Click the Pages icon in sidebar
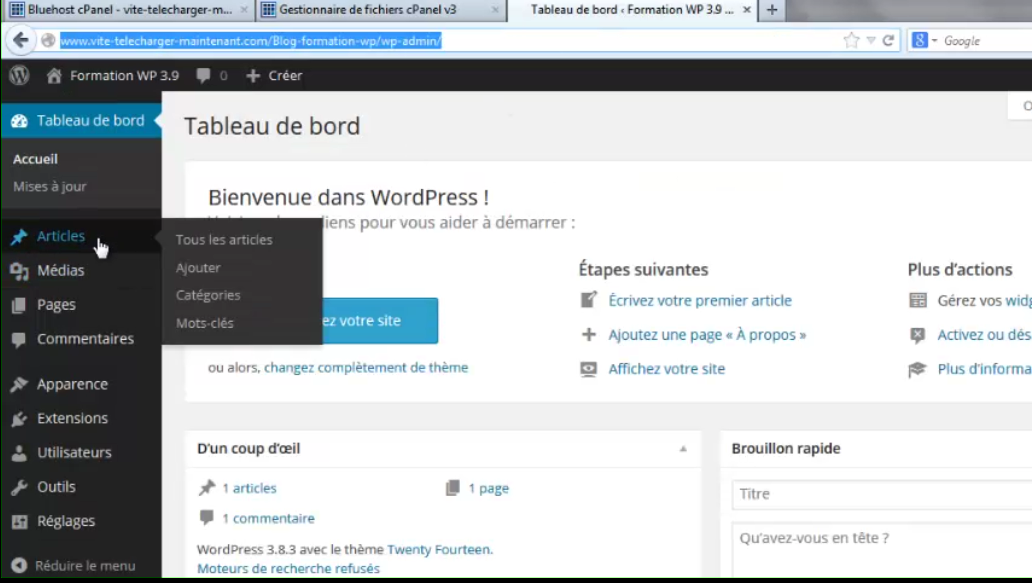Image resolution: width=1032 pixels, height=583 pixels. (x=19, y=305)
